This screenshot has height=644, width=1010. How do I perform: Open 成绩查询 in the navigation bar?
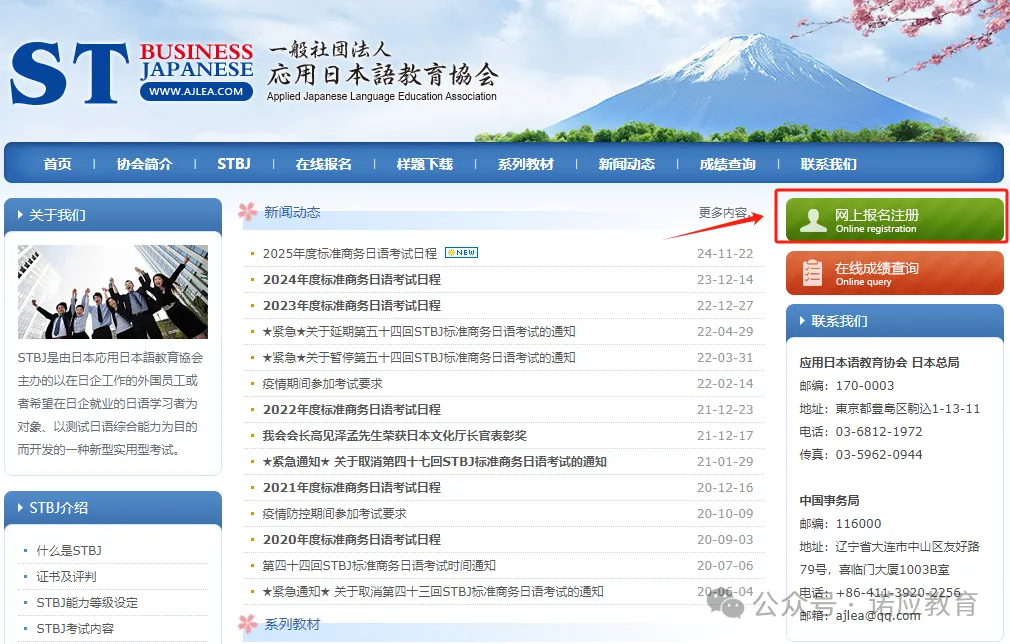click(x=728, y=164)
